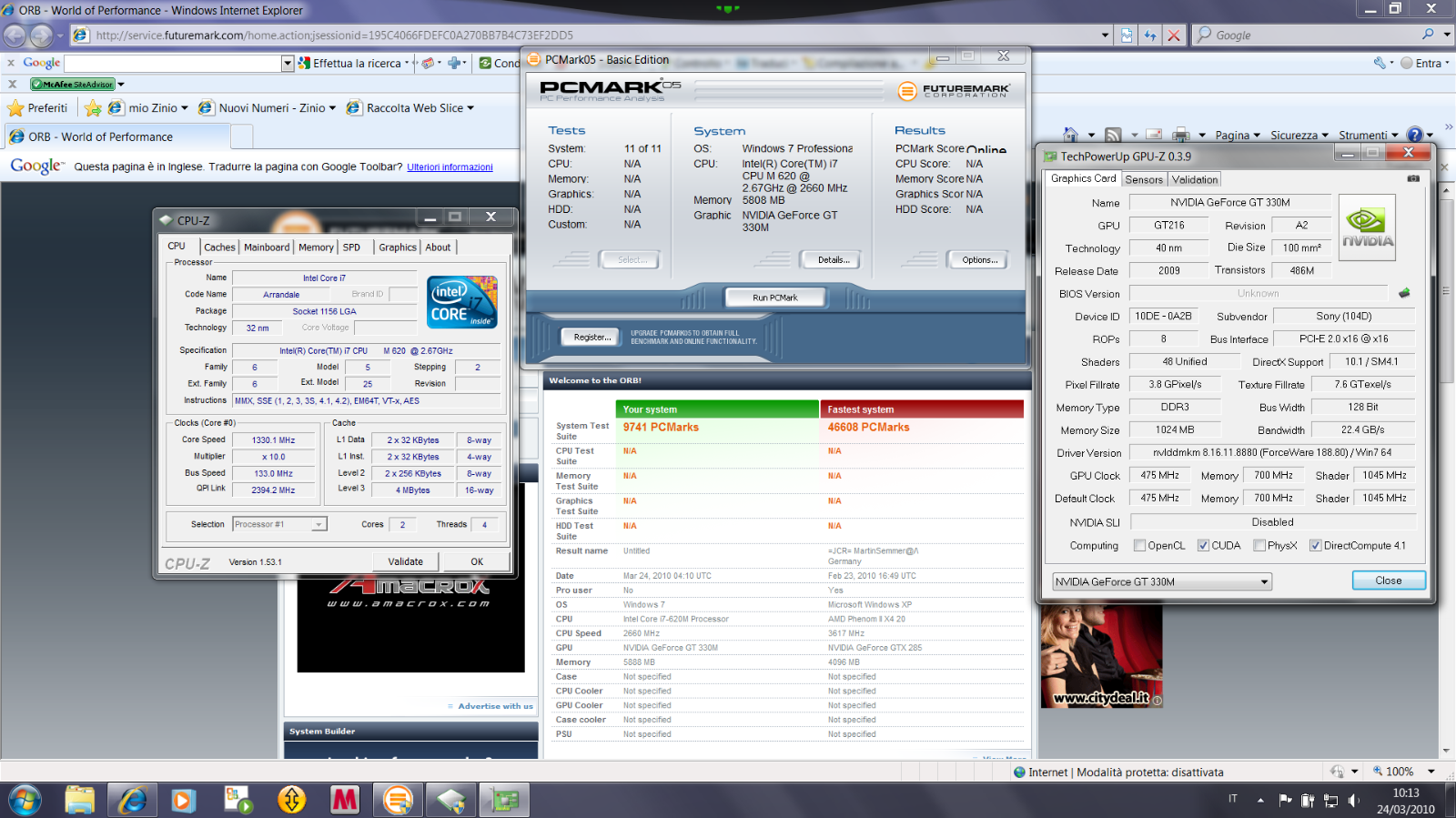Click the IE Back arrow button

click(x=15, y=35)
